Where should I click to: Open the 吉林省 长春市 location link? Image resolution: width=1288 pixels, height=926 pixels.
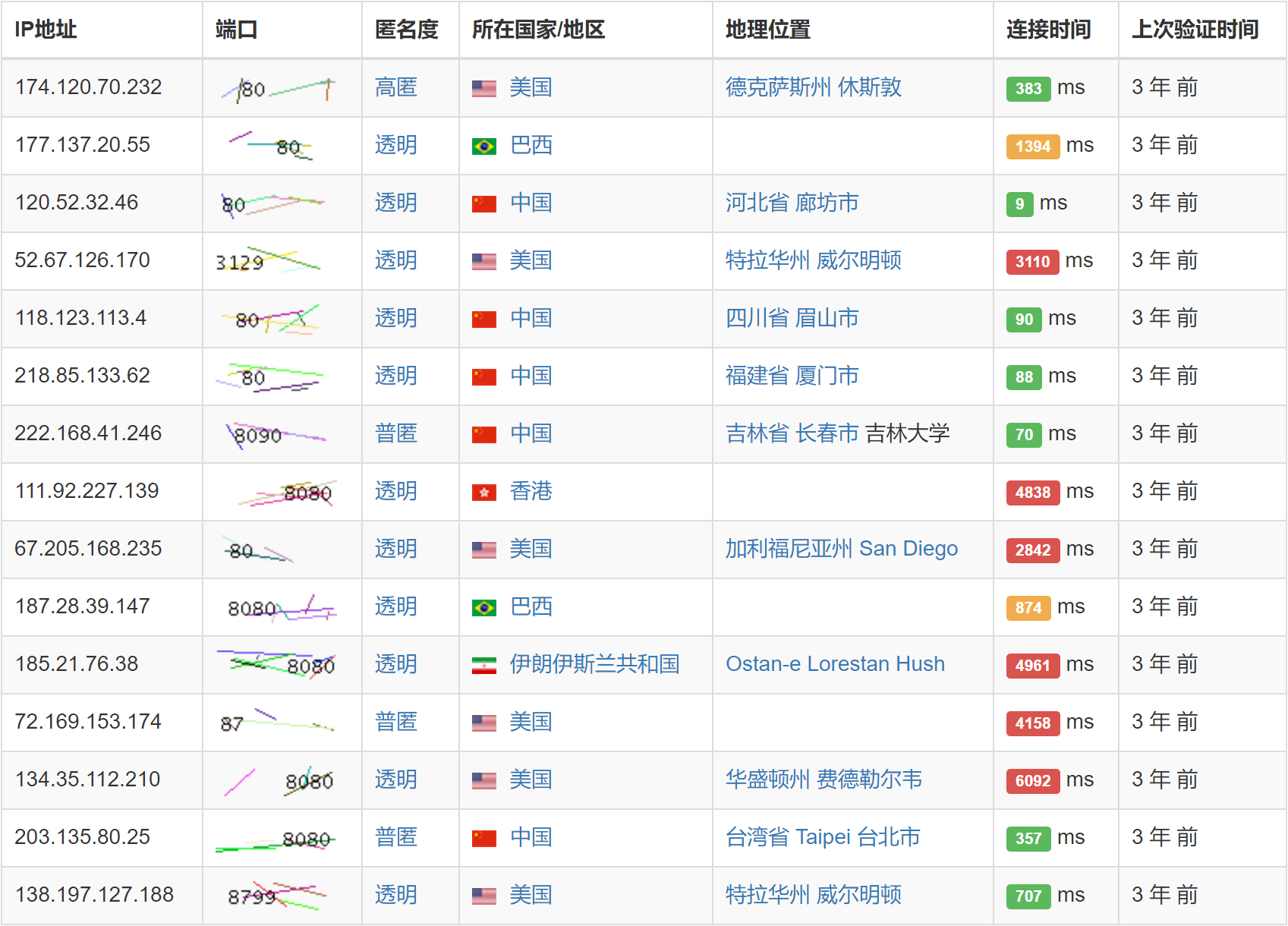click(792, 433)
